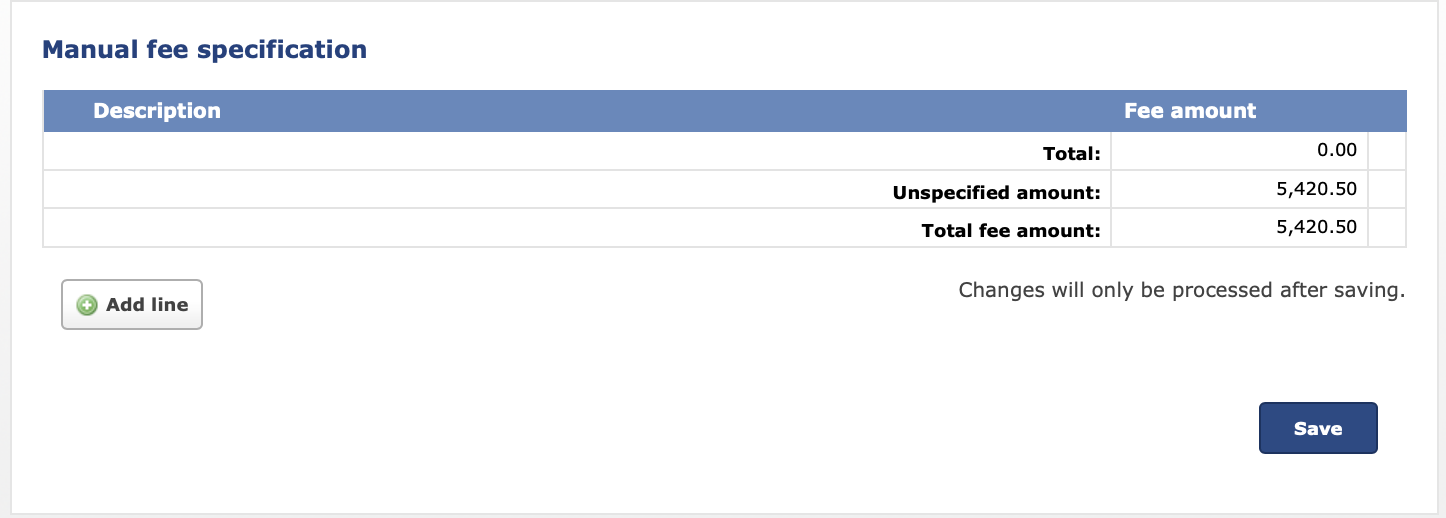Screen dimensions: 1446x518
Task: Click the Fee amount column header
Action: (1190, 111)
